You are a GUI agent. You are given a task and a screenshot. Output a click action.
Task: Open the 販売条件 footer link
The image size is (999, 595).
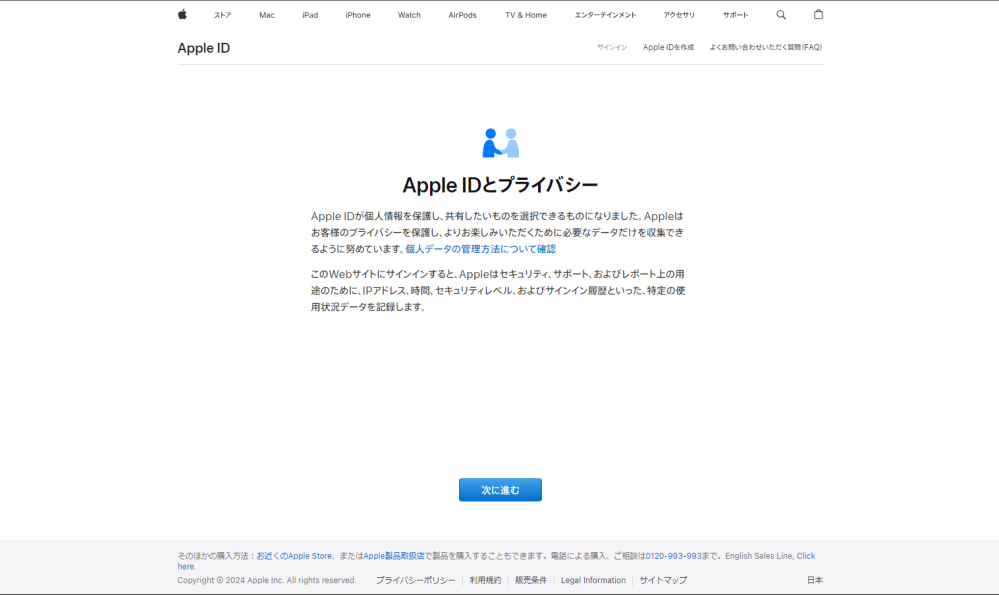[x=531, y=580]
